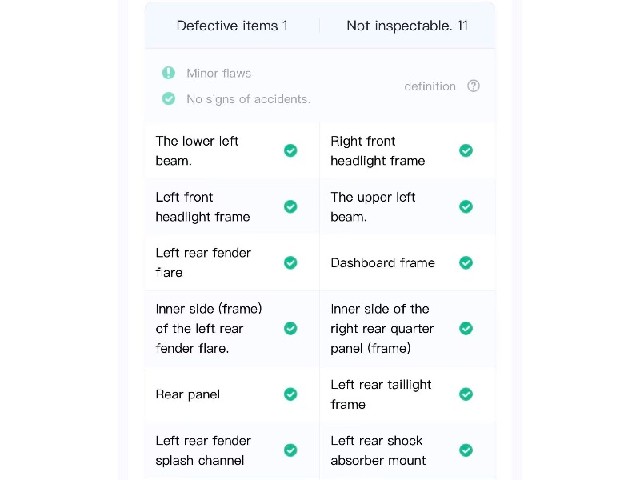
Task: Click the No signs of accidents label
Action: point(248,99)
